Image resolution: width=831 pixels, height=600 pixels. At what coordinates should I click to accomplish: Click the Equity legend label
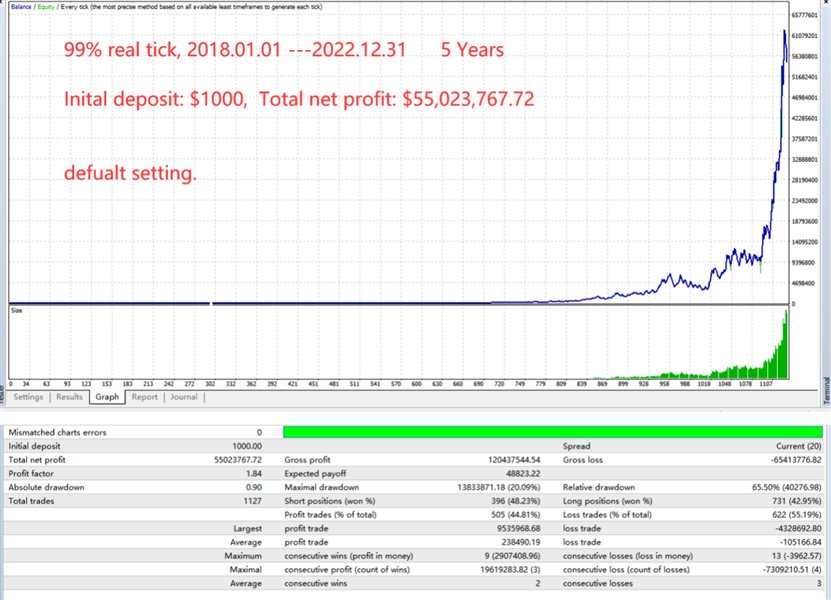(x=46, y=7)
